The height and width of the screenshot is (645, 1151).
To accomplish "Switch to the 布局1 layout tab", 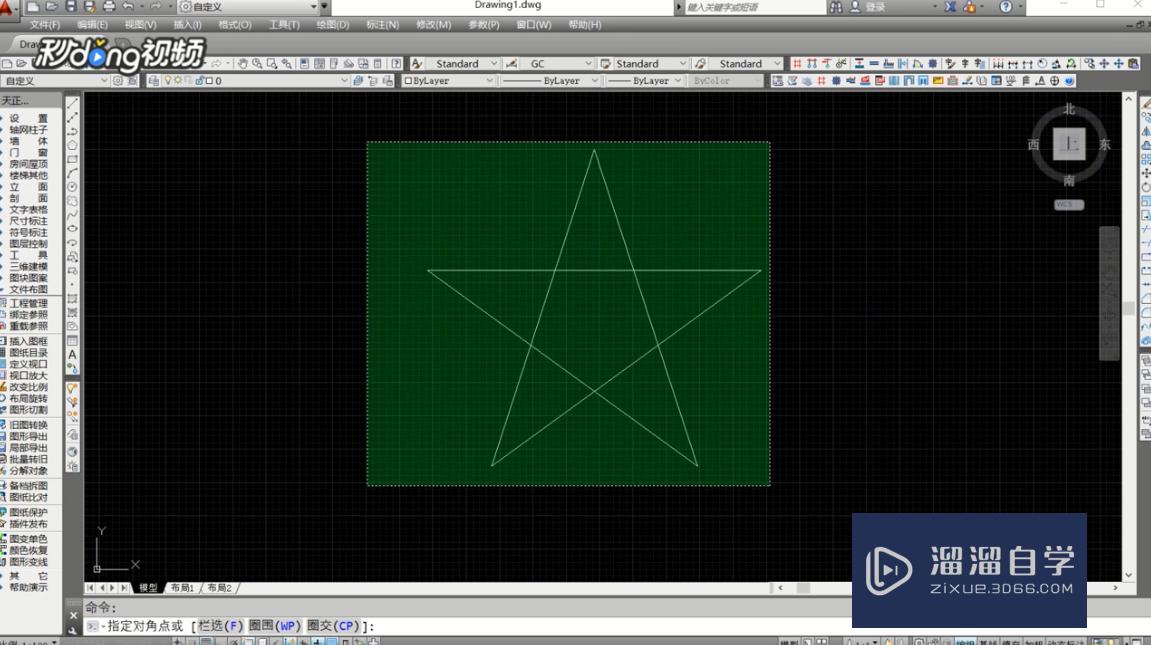I will (182, 588).
